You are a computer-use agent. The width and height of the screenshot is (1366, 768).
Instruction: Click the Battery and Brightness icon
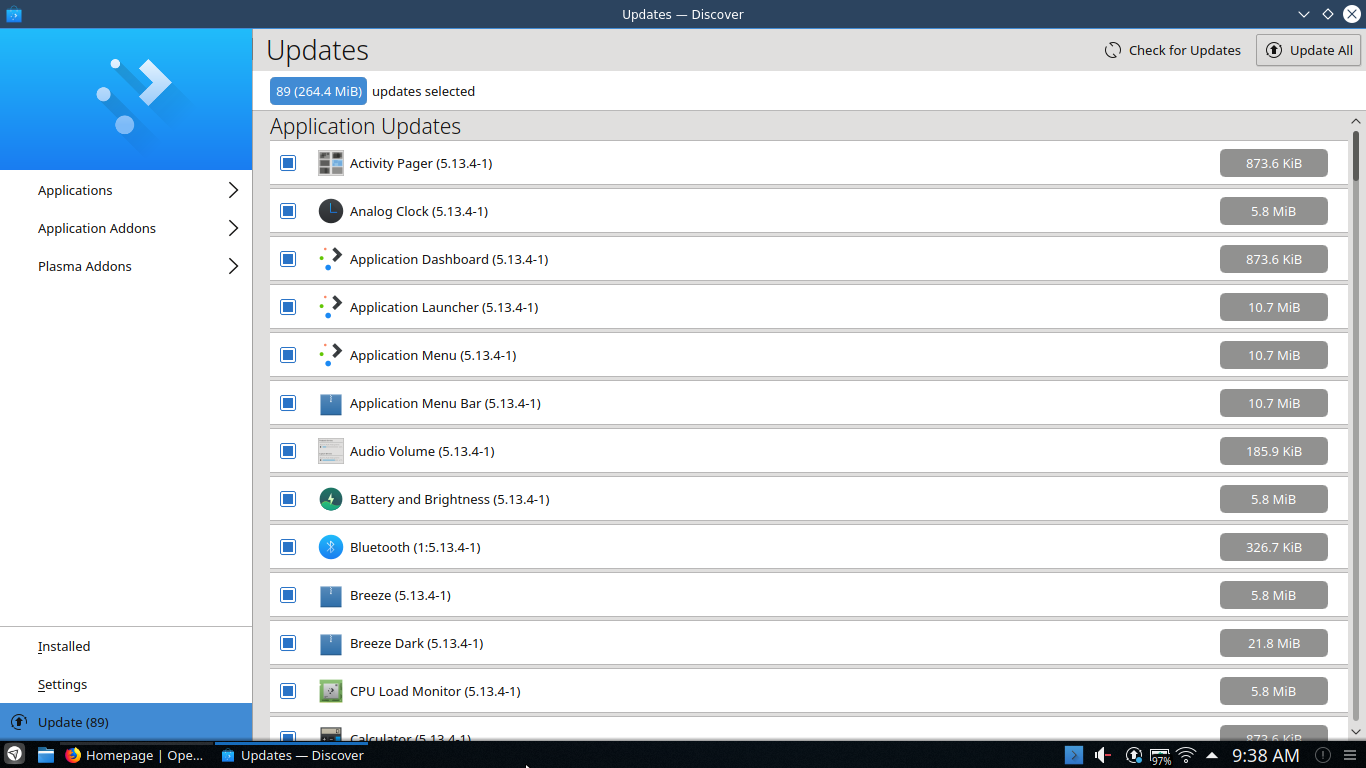click(331, 499)
